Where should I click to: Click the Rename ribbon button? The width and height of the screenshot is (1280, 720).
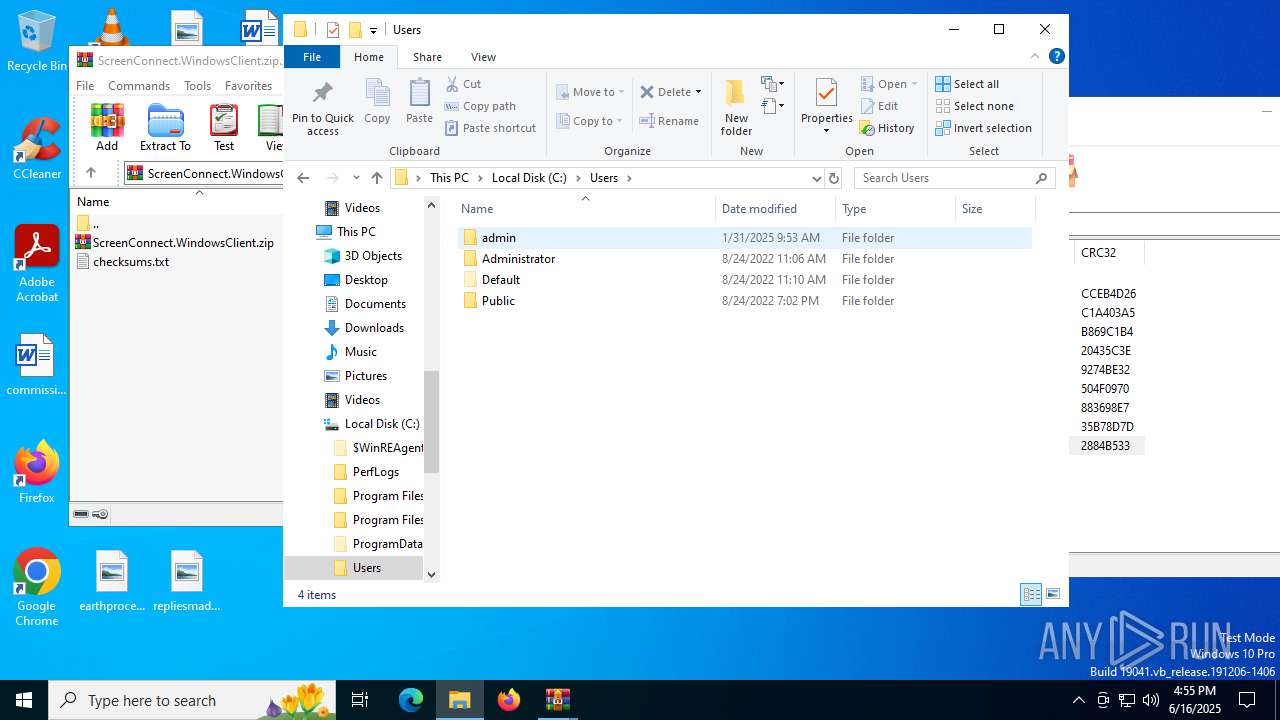pyautogui.click(x=669, y=121)
